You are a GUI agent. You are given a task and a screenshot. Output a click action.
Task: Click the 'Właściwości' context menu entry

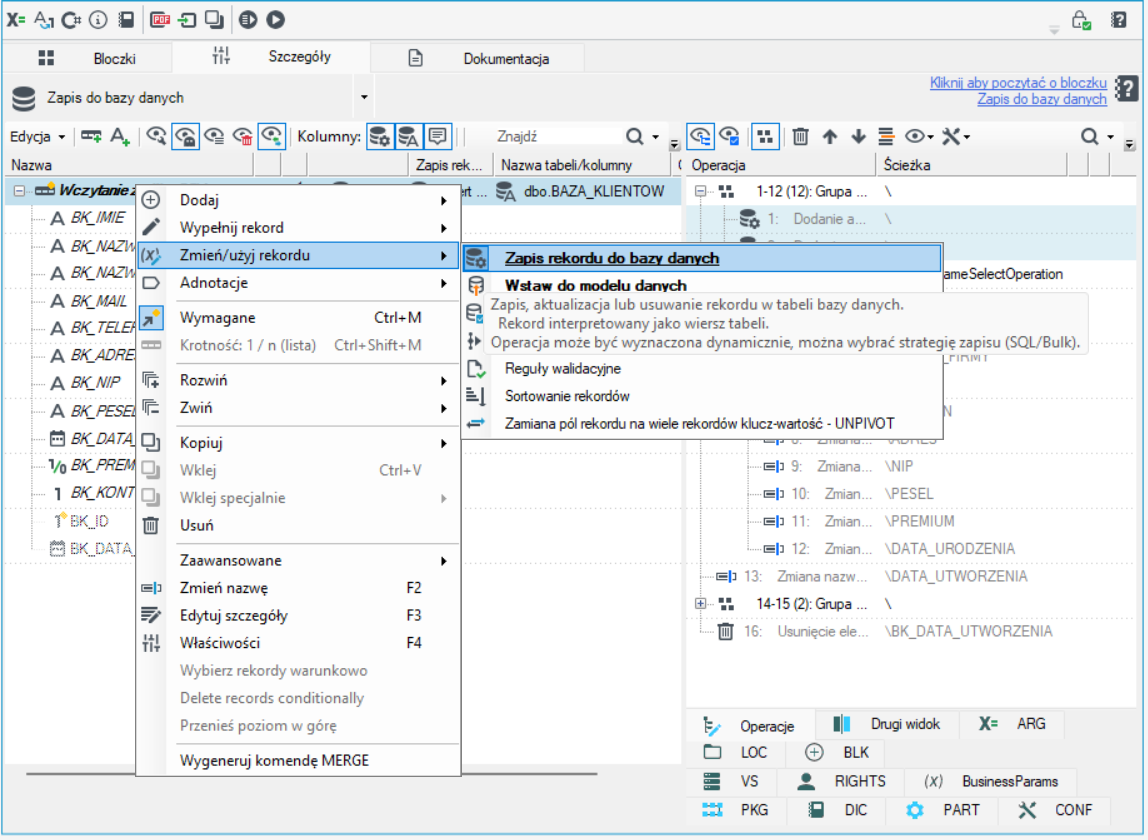pos(299,643)
